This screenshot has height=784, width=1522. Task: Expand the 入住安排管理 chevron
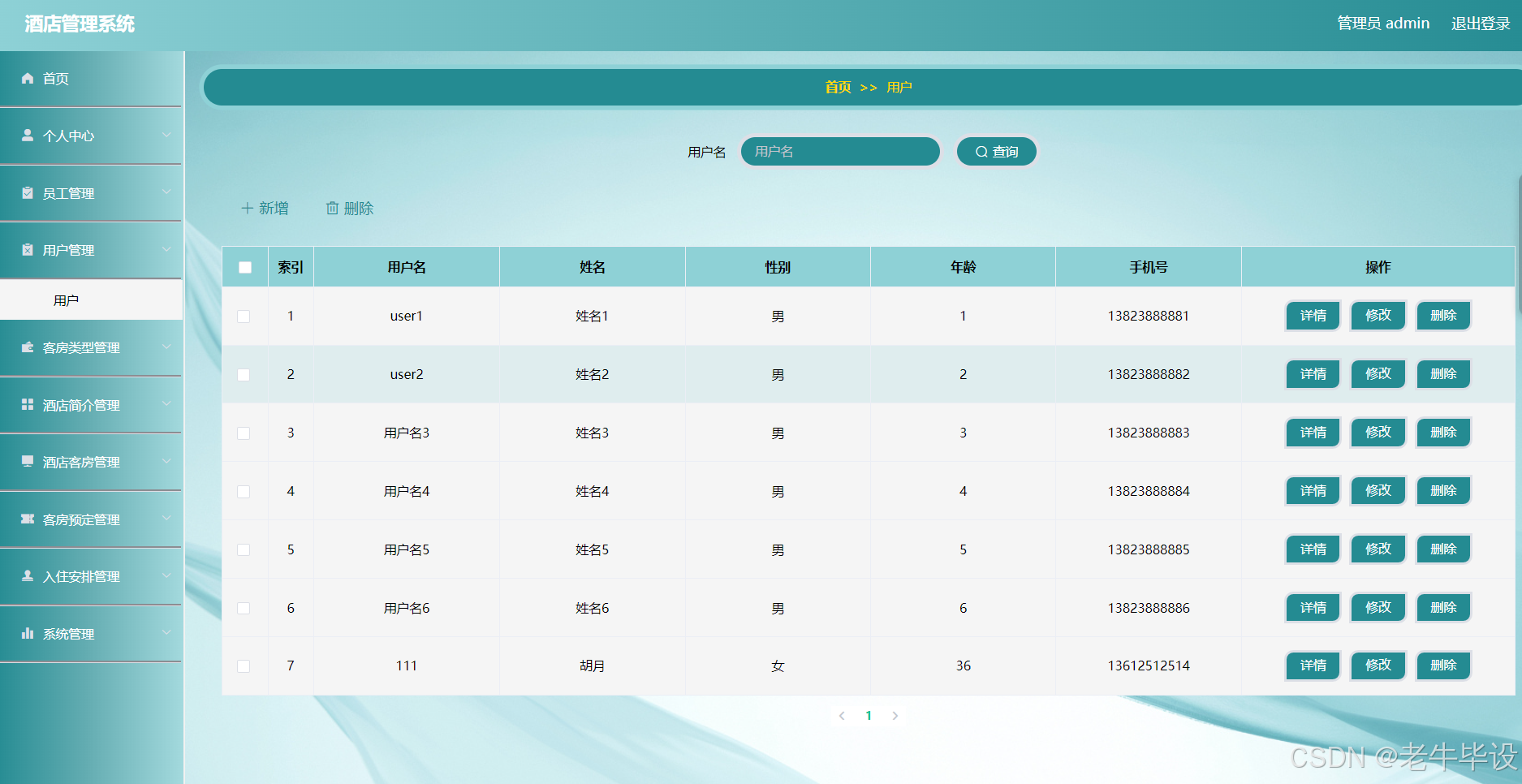pyautogui.click(x=166, y=575)
